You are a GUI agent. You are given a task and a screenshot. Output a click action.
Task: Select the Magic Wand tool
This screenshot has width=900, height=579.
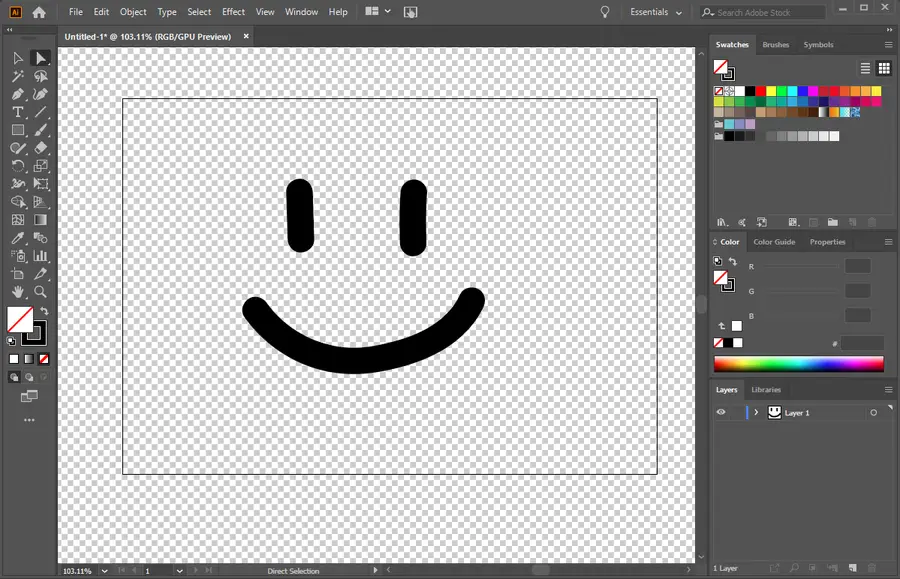pyautogui.click(x=18, y=76)
